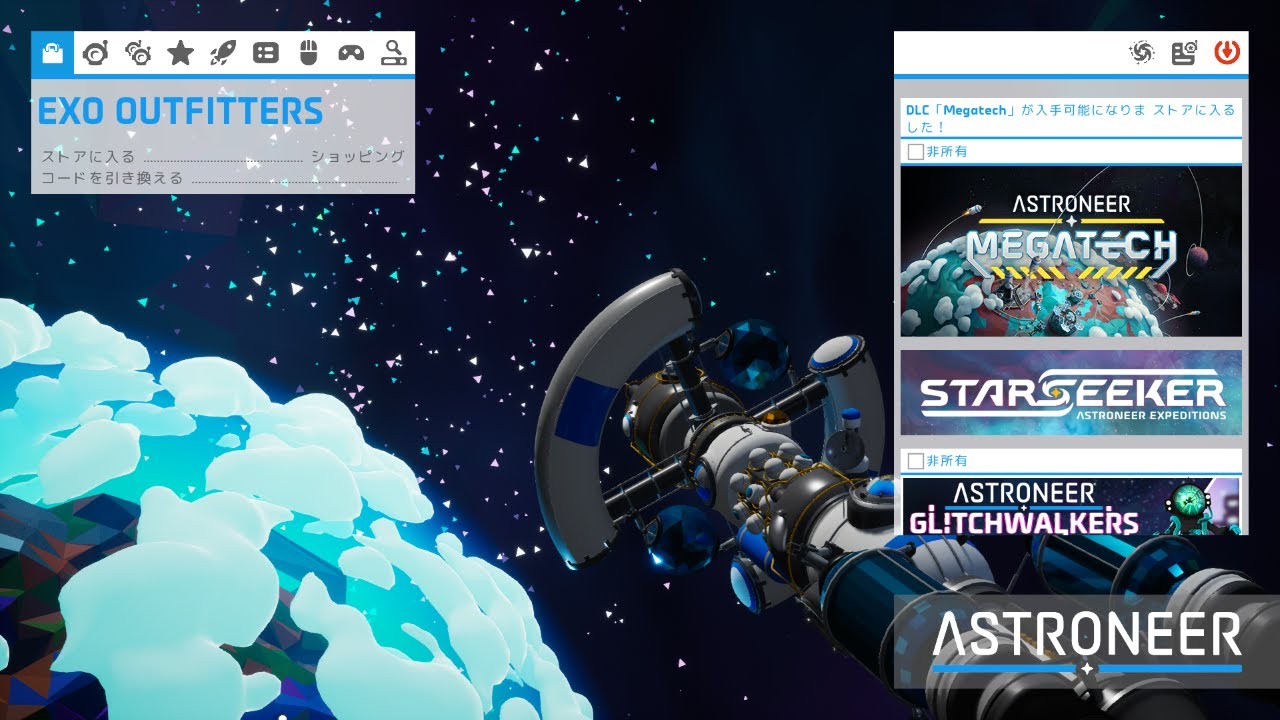This screenshot has width=1280, height=720.
Task: Open the options list icon tab
Action: point(266,53)
